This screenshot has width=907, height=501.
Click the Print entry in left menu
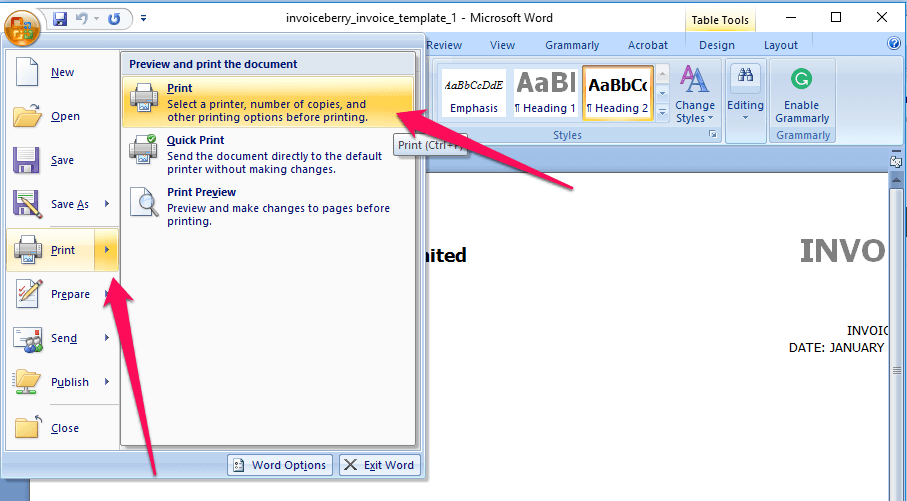(x=51, y=250)
